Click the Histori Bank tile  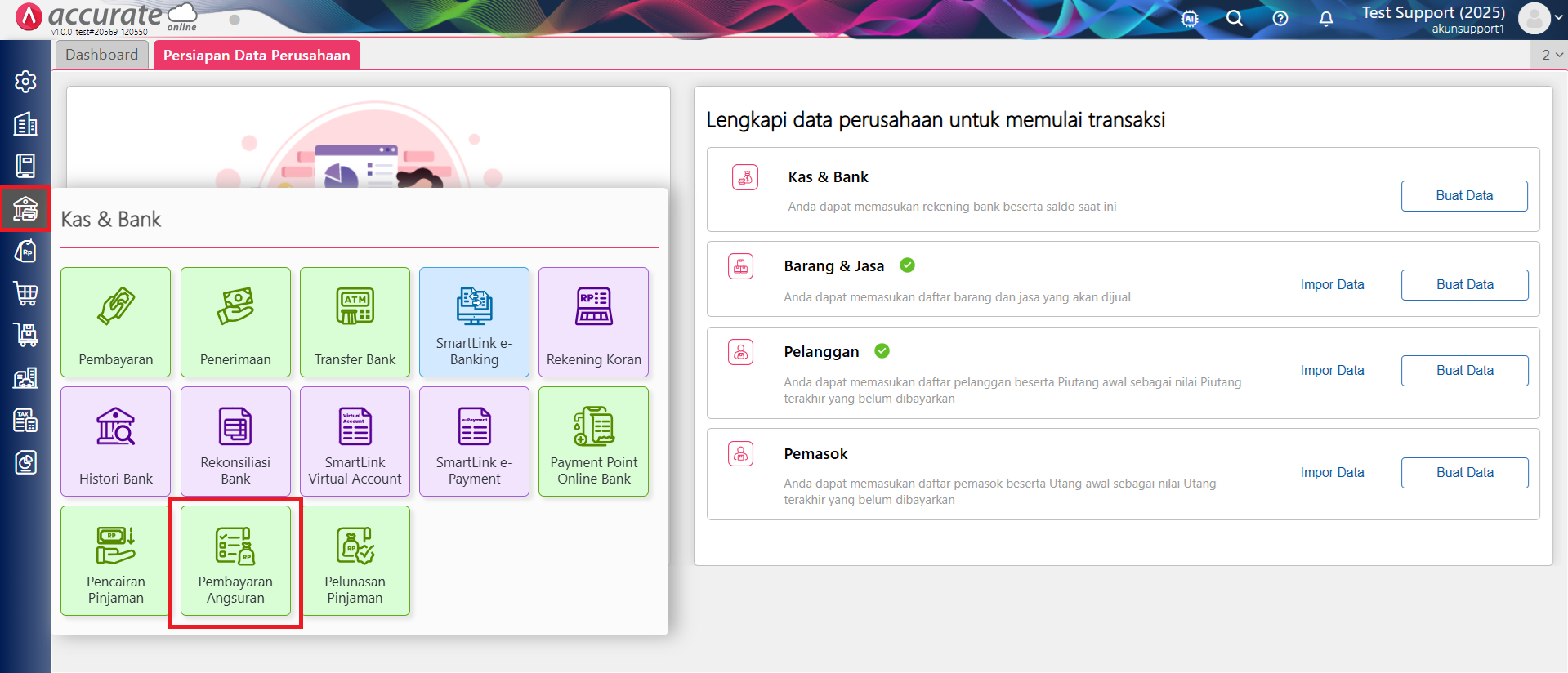tap(116, 441)
